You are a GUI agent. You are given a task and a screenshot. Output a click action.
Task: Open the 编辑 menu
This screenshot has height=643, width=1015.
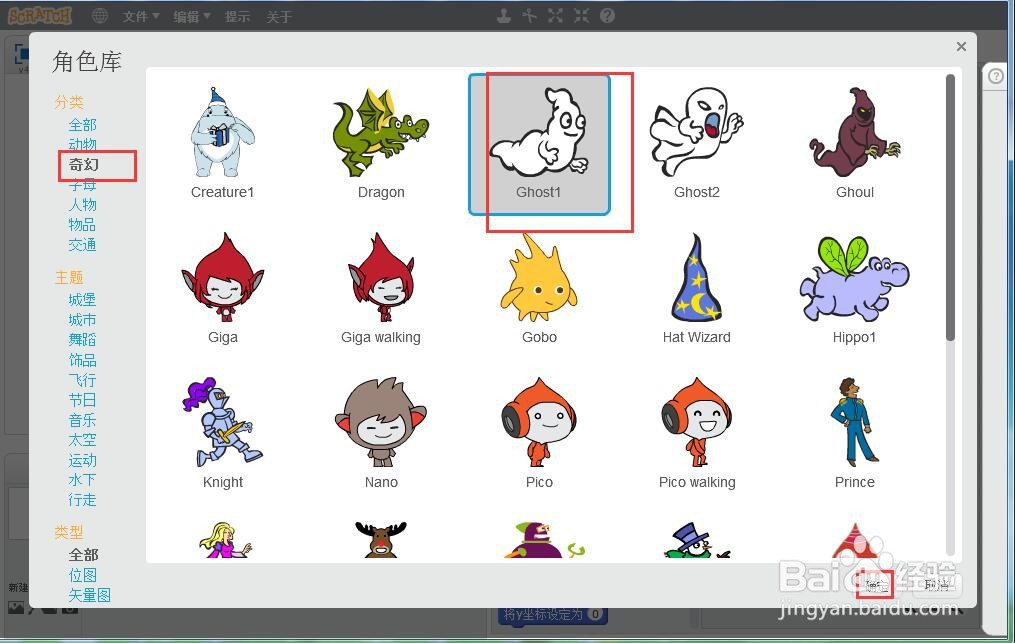[192, 16]
